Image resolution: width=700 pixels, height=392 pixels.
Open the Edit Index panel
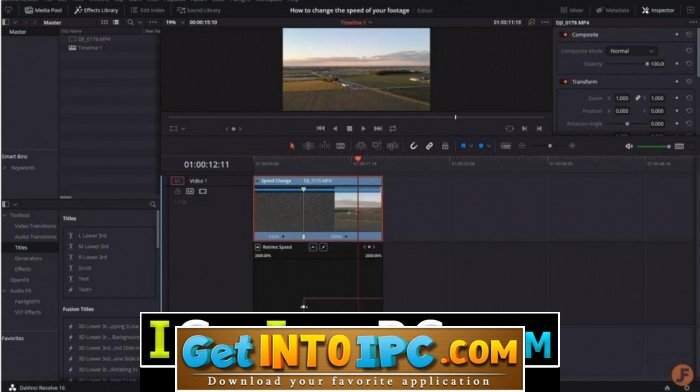147,10
